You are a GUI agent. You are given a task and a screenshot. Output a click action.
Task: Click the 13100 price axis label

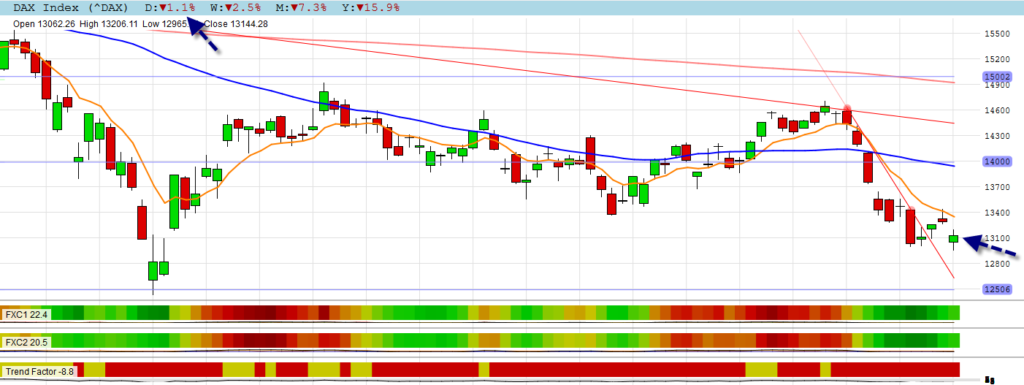tap(997, 238)
